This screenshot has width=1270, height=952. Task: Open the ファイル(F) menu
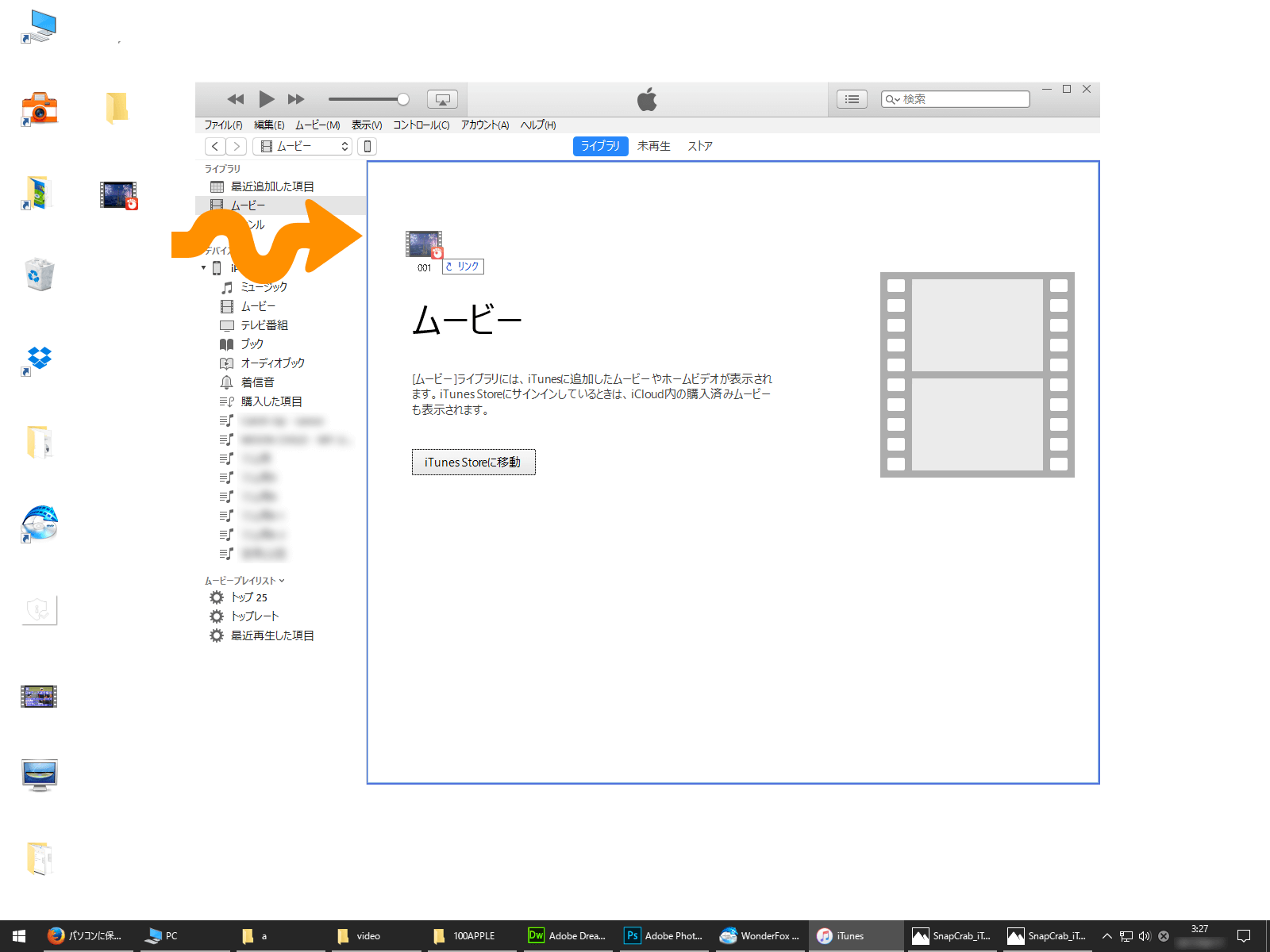[223, 125]
